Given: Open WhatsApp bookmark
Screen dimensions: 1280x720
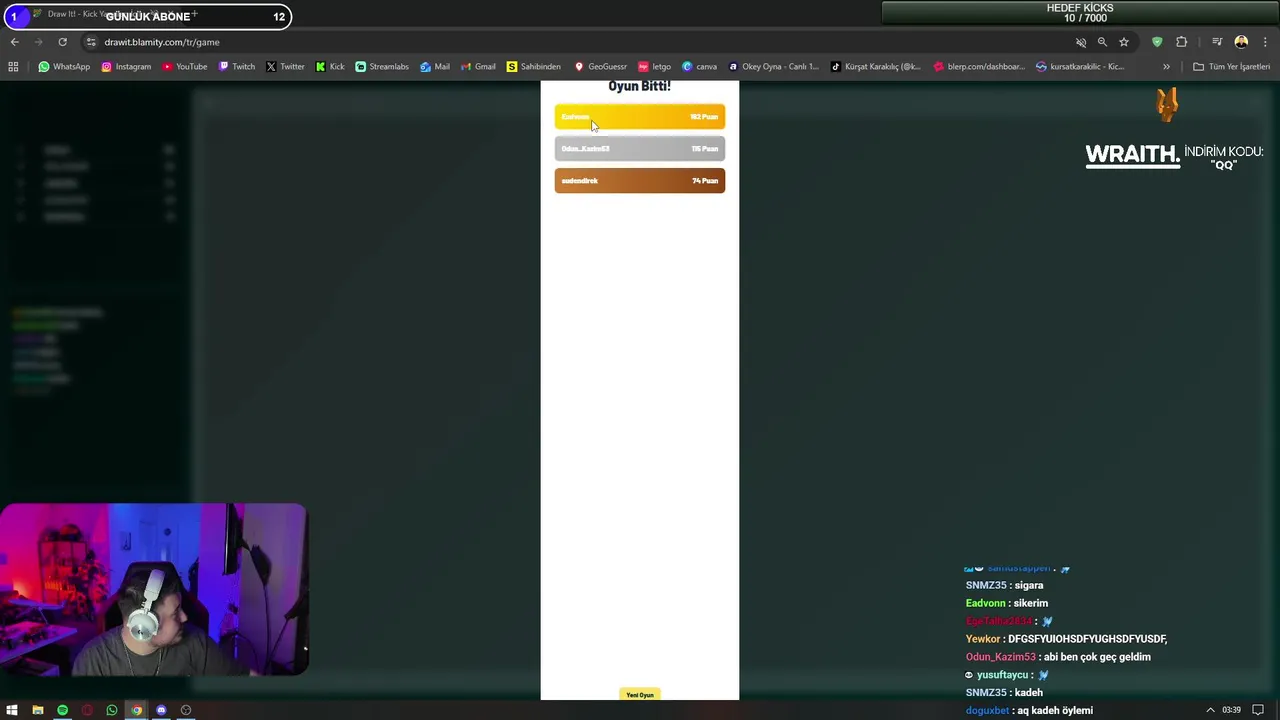Looking at the screenshot, I should [x=64, y=67].
